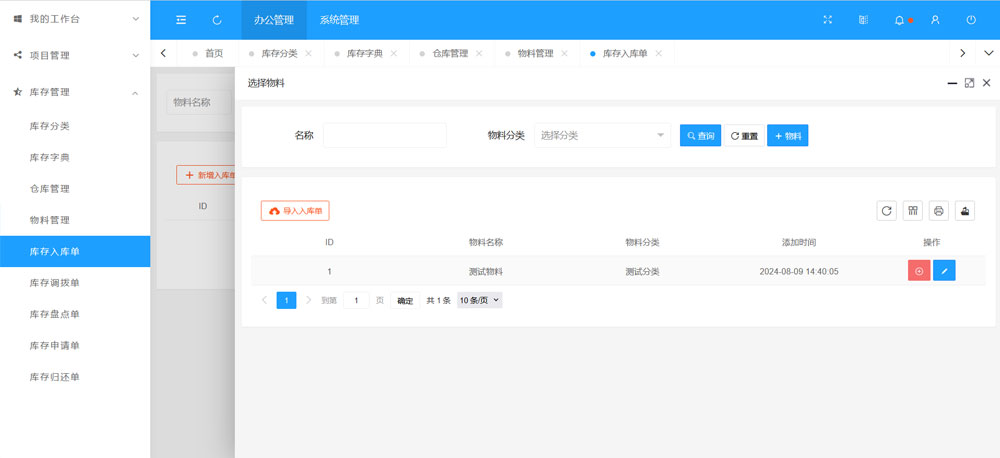The height and width of the screenshot is (458, 1000).
Task: Open the 10条/页 page size dropdown
Action: [x=479, y=300]
